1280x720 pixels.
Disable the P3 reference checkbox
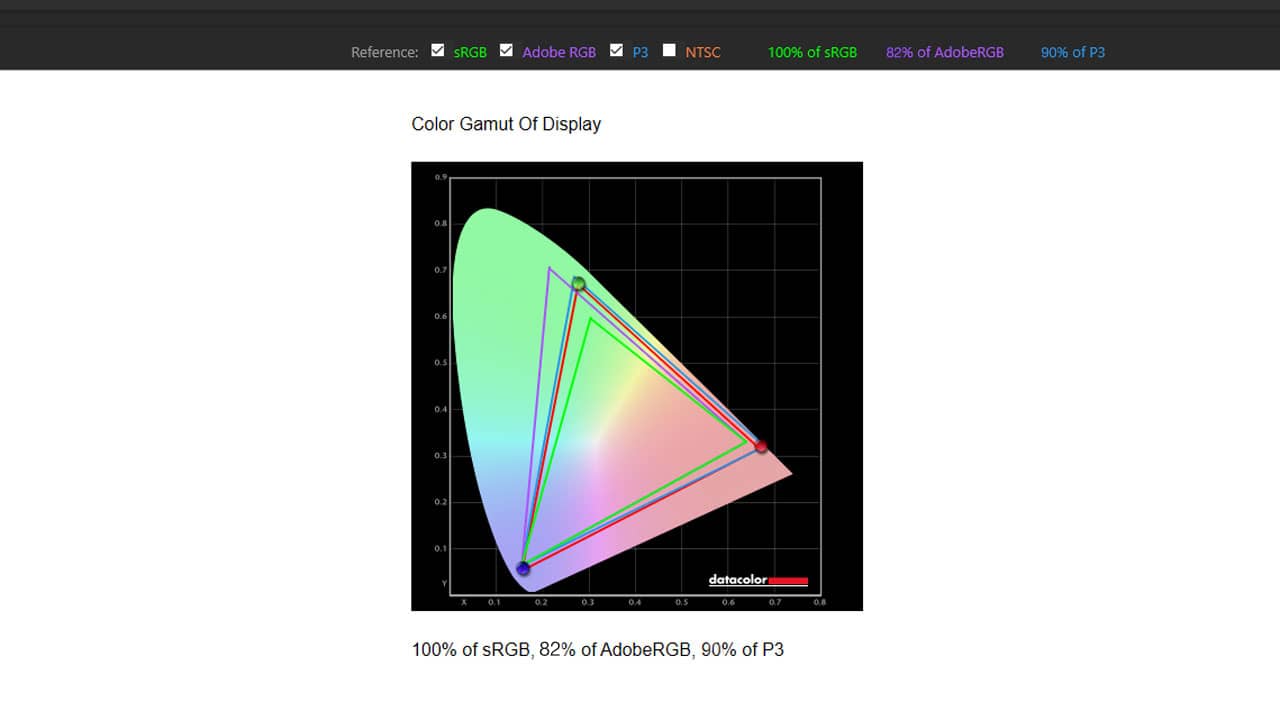pos(616,51)
